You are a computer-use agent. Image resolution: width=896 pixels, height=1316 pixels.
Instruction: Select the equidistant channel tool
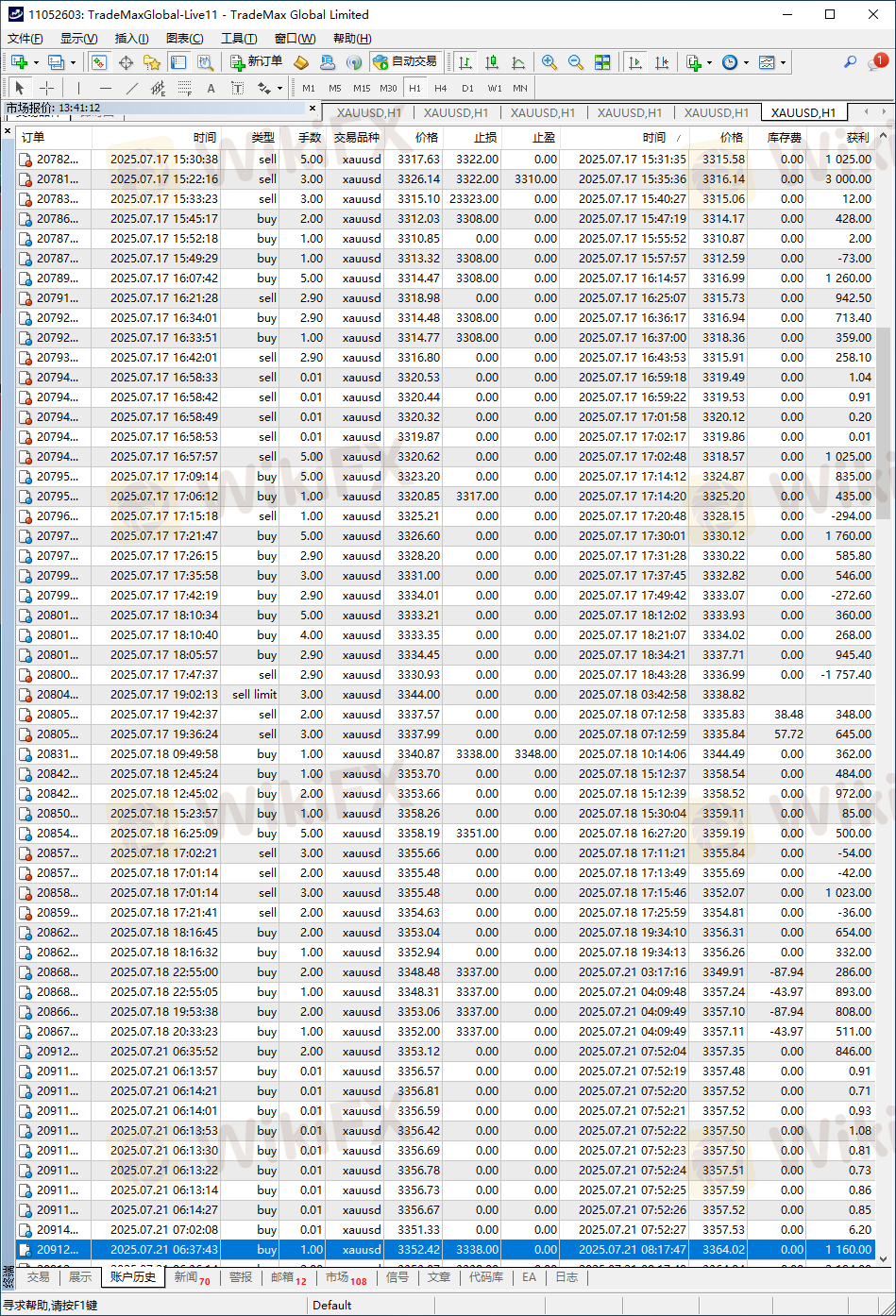point(158,88)
